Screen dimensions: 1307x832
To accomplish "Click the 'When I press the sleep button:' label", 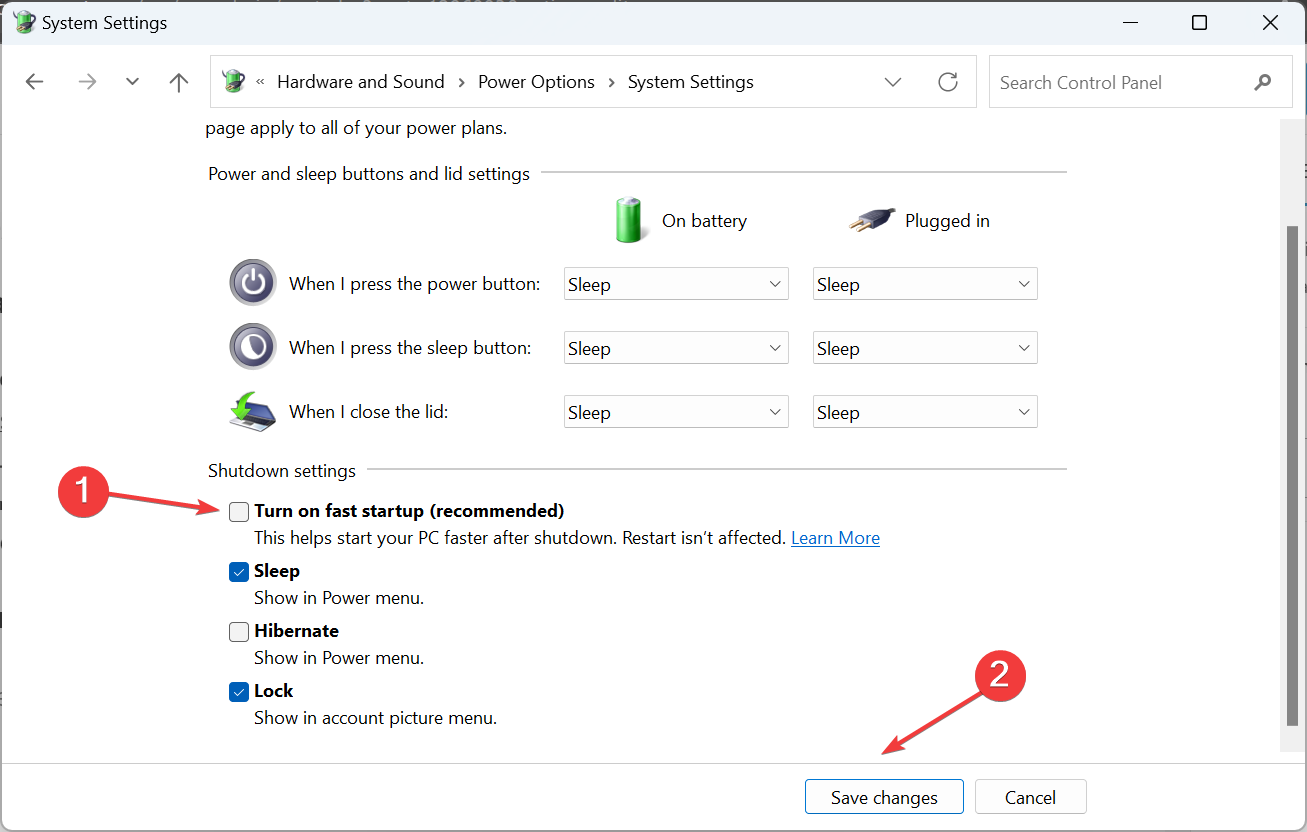I will [x=410, y=348].
